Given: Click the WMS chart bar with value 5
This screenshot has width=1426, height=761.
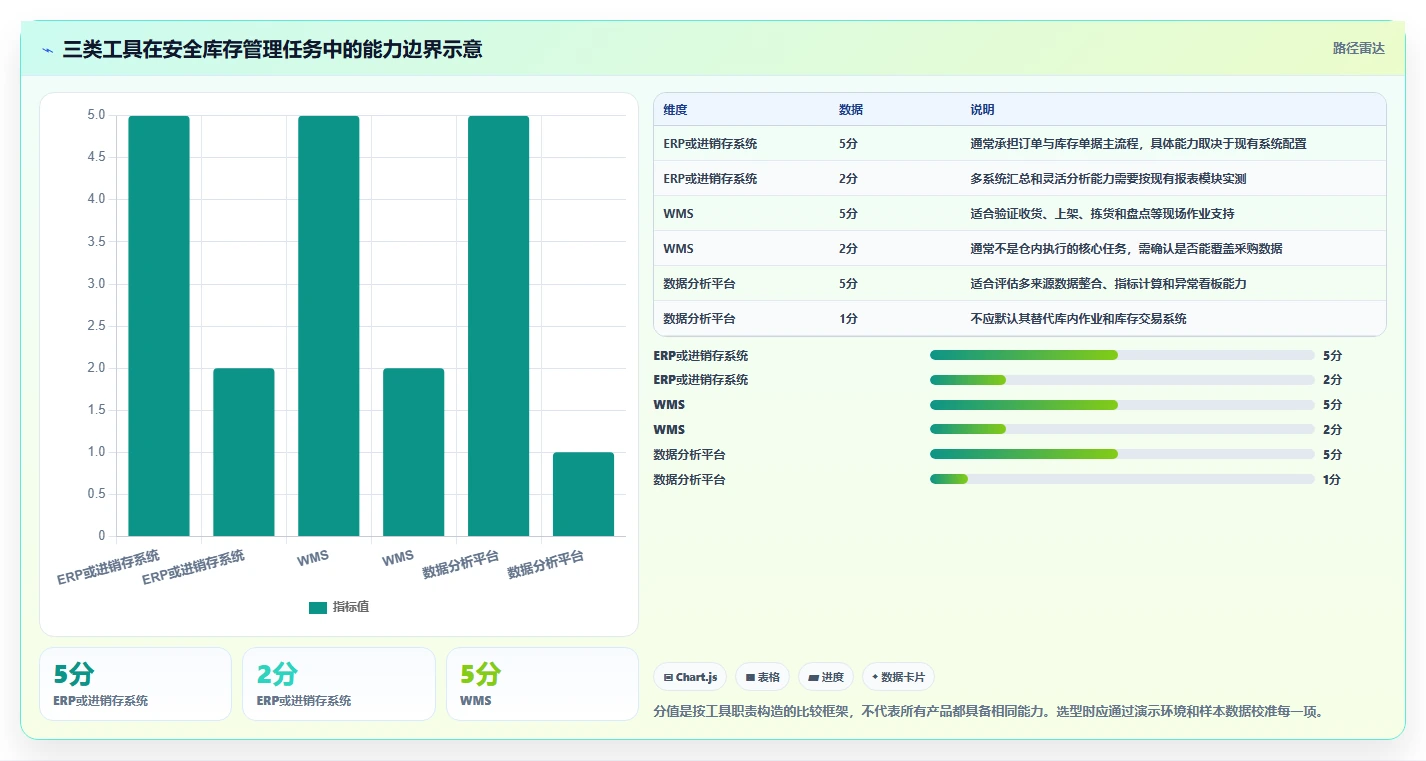Looking at the screenshot, I should (329, 326).
